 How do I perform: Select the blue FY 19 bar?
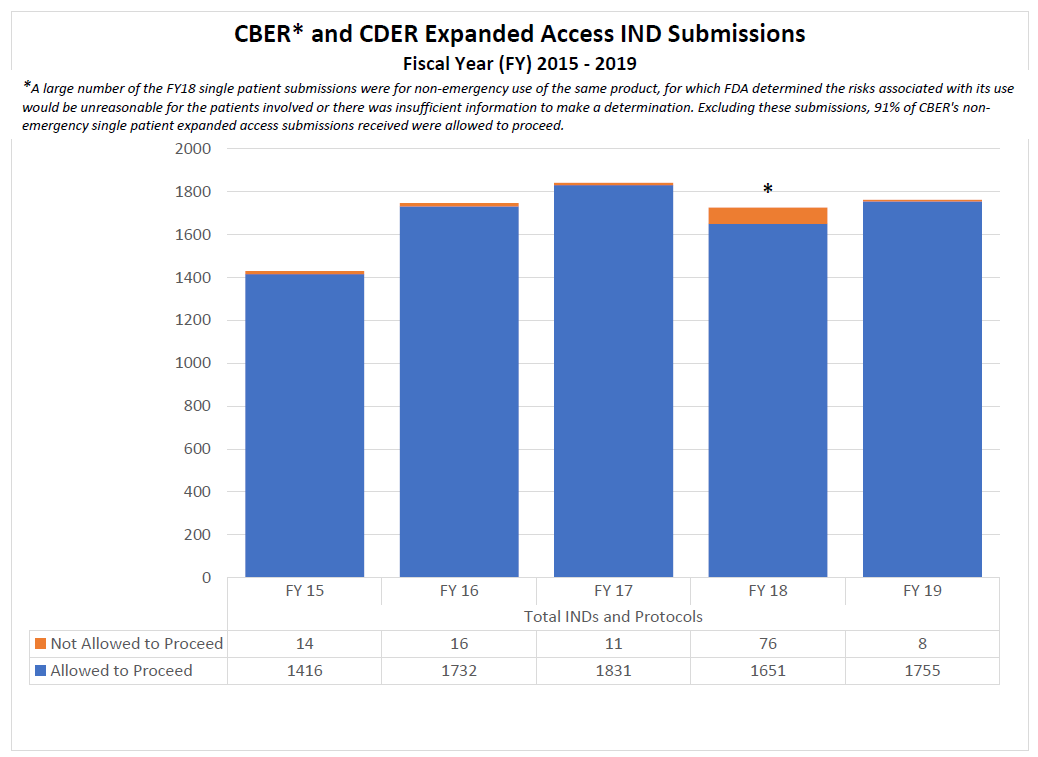coord(922,389)
